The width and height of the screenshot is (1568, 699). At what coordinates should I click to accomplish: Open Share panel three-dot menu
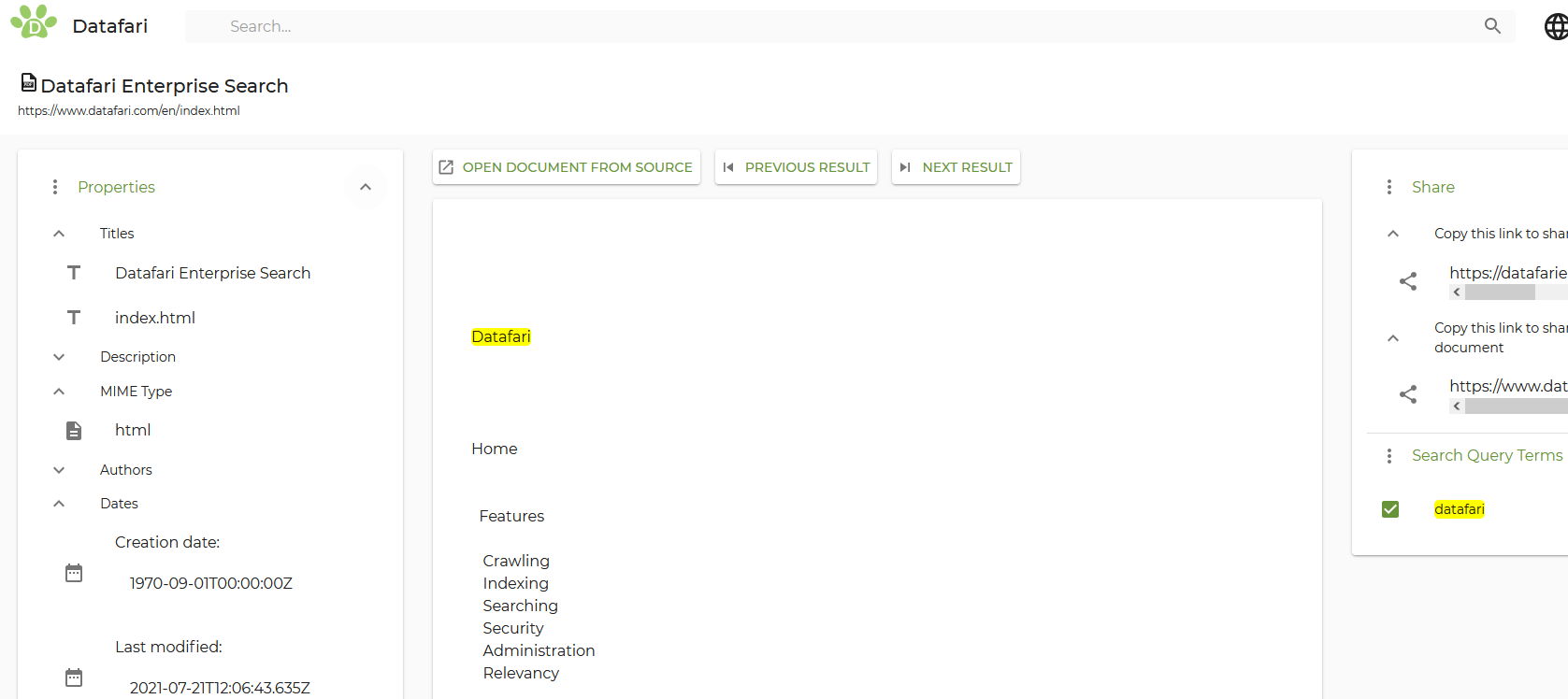tap(1389, 187)
